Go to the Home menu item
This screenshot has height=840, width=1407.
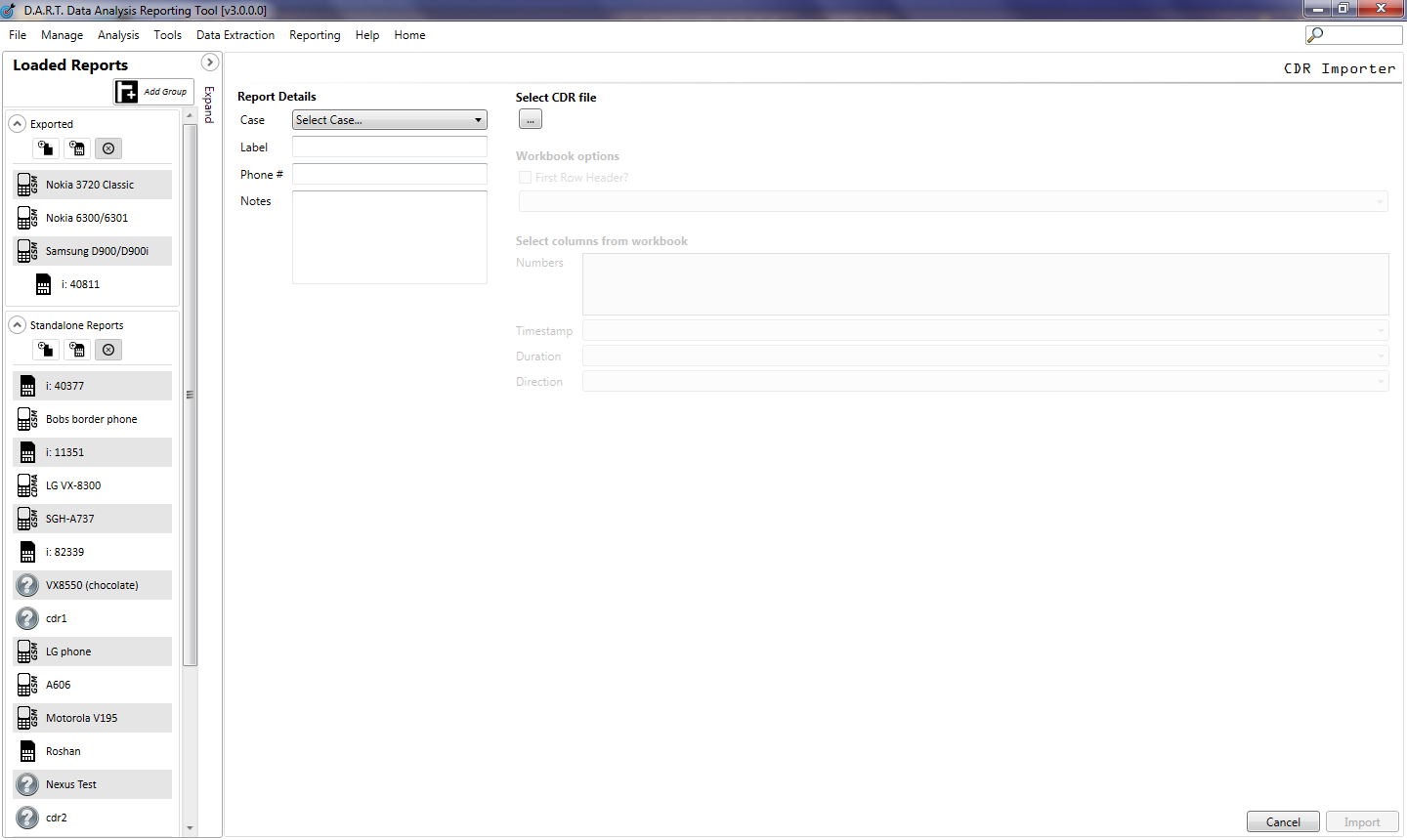409,35
